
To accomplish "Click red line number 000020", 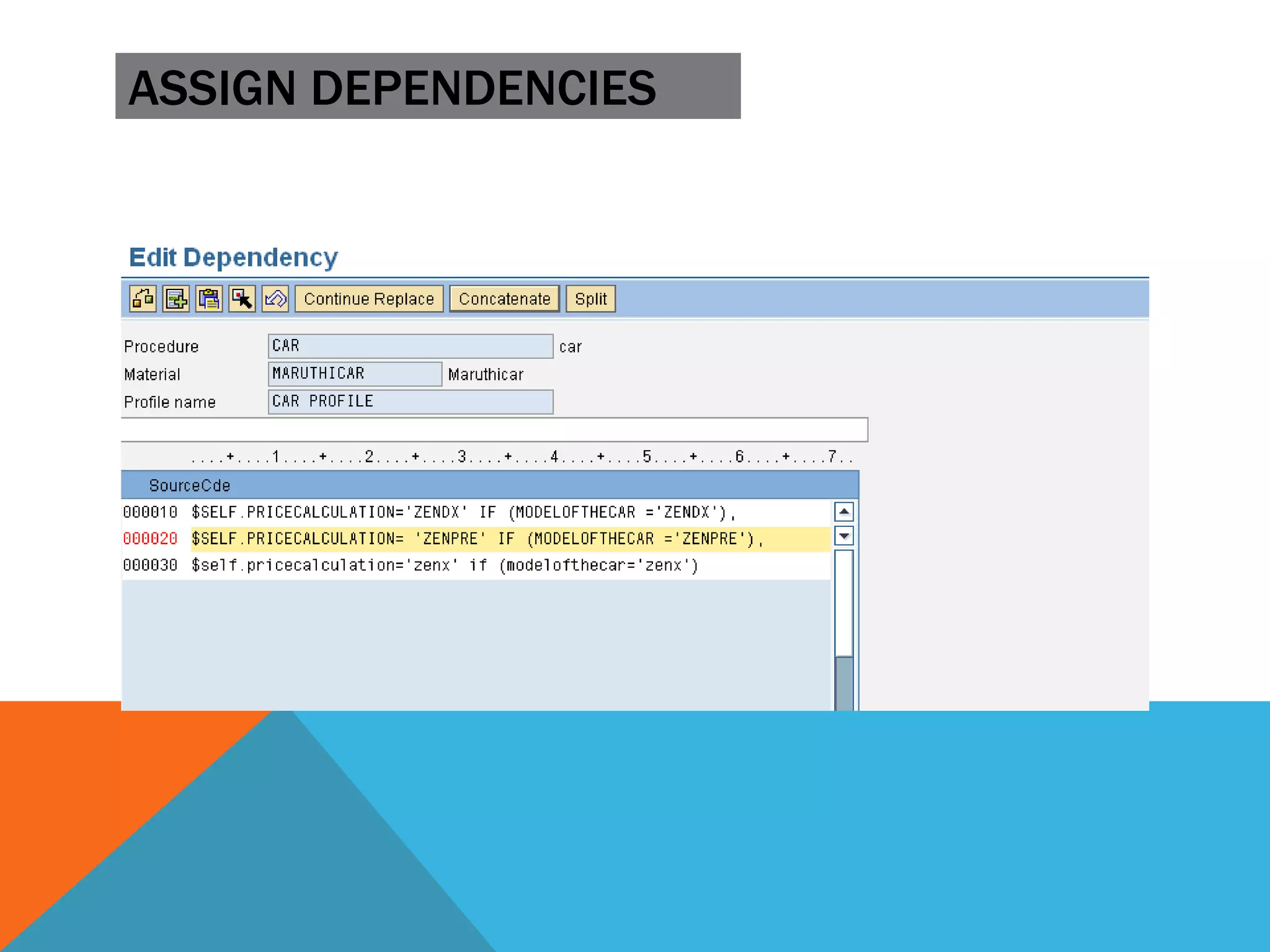I will (x=150, y=539).
